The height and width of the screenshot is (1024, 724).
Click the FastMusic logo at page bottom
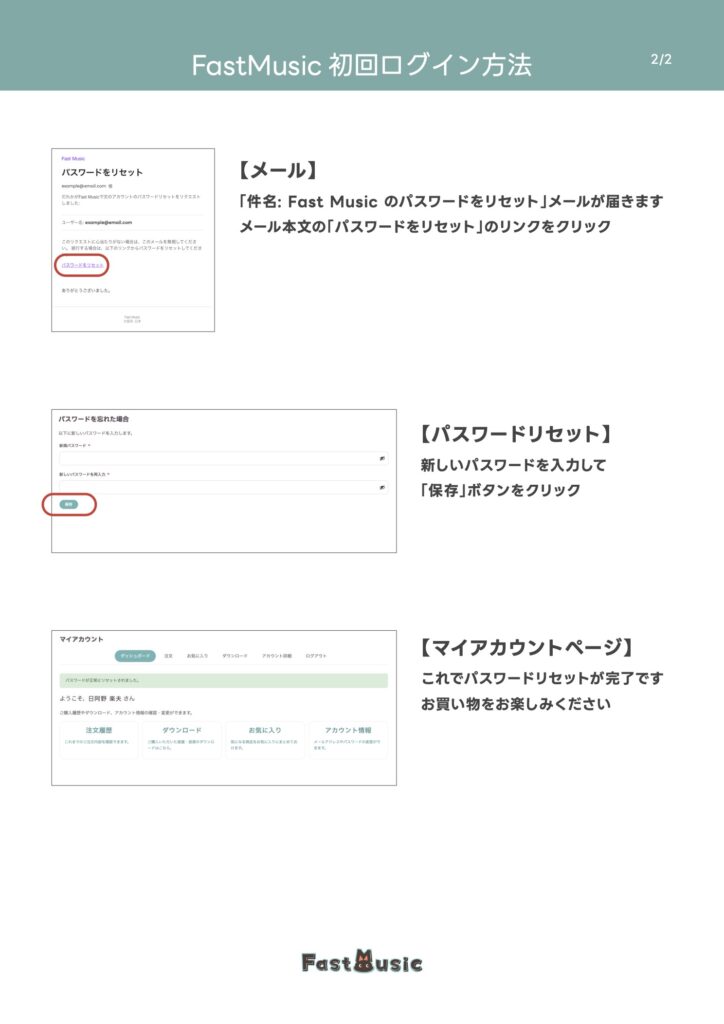(x=362, y=962)
